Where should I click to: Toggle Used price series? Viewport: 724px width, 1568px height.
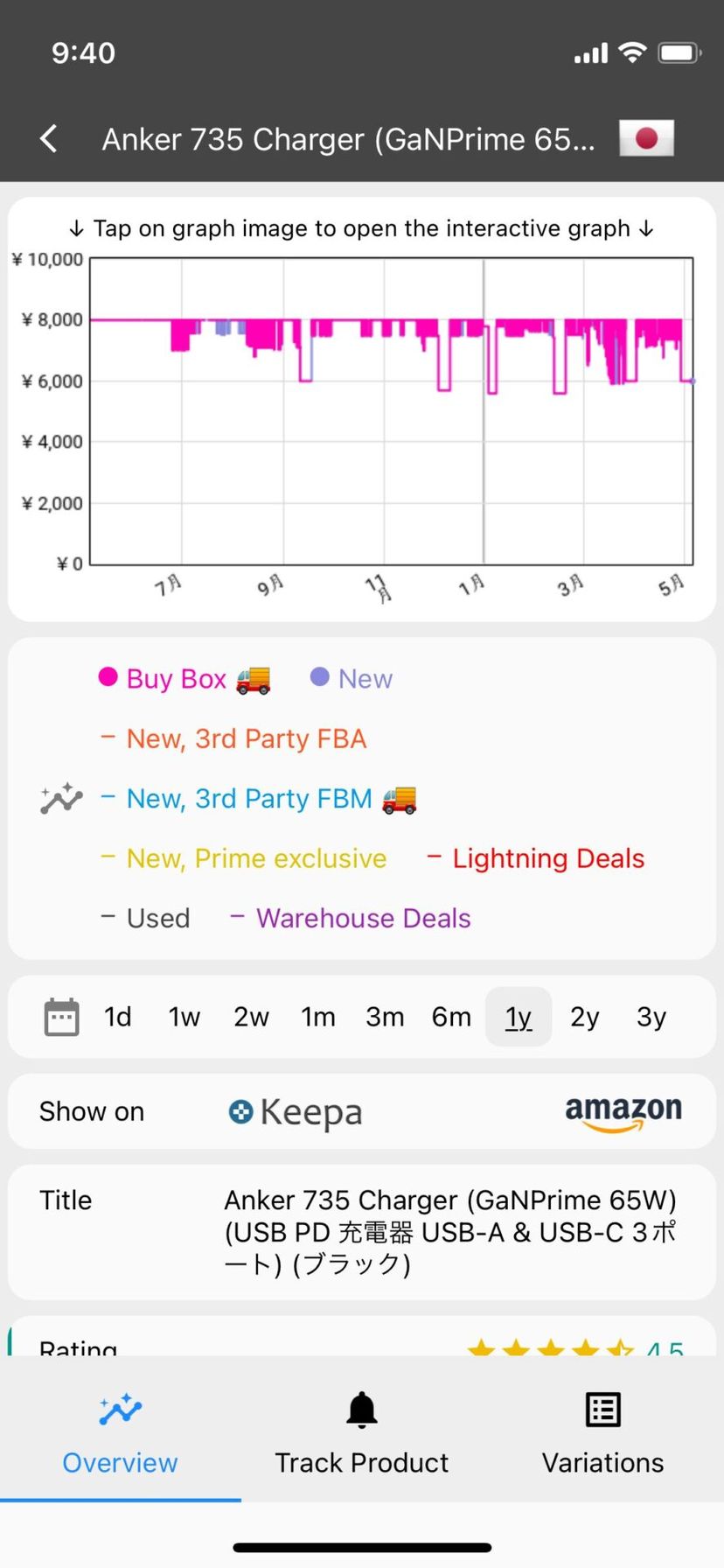click(145, 918)
